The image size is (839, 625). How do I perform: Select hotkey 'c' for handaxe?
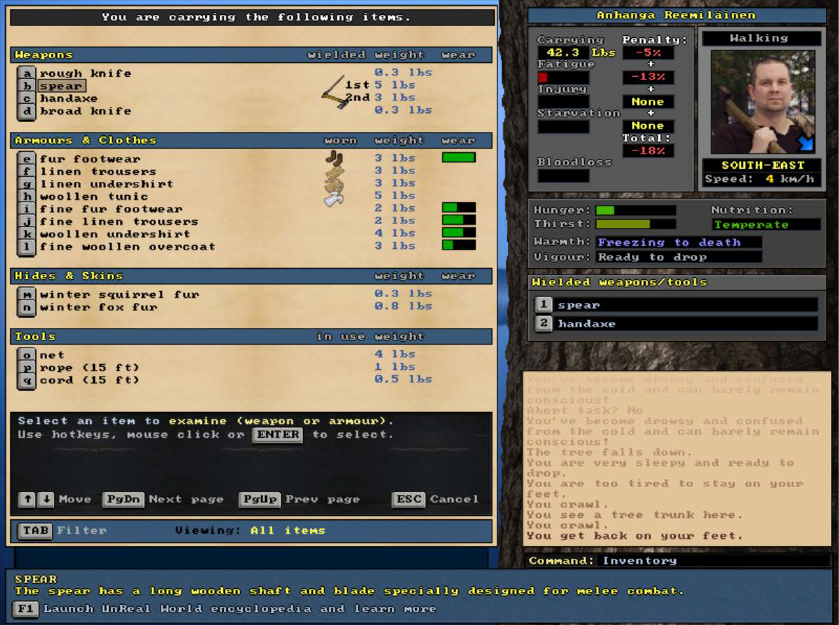pos(26,98)
